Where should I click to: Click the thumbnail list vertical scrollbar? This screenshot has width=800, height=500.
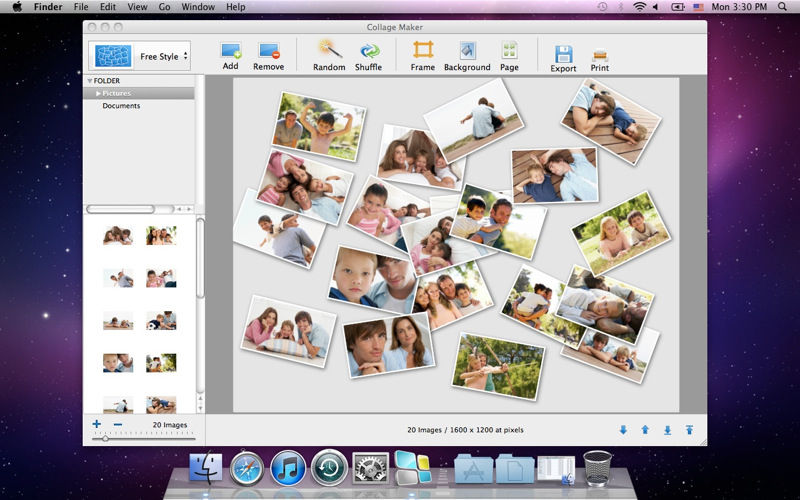point(201,258)
